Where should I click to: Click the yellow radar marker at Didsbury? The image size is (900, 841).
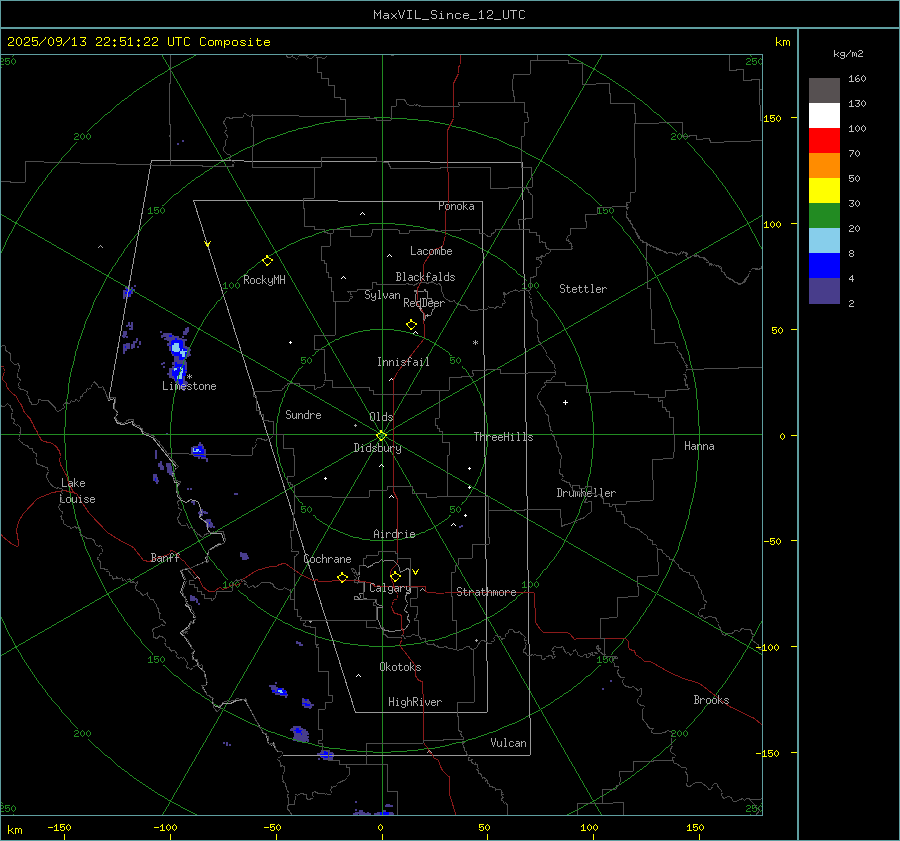click(381, 436)
